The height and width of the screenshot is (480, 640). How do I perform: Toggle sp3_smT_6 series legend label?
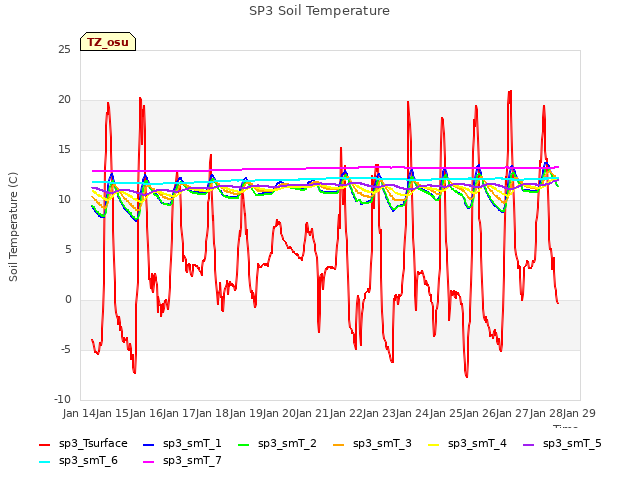pos(88,461)
